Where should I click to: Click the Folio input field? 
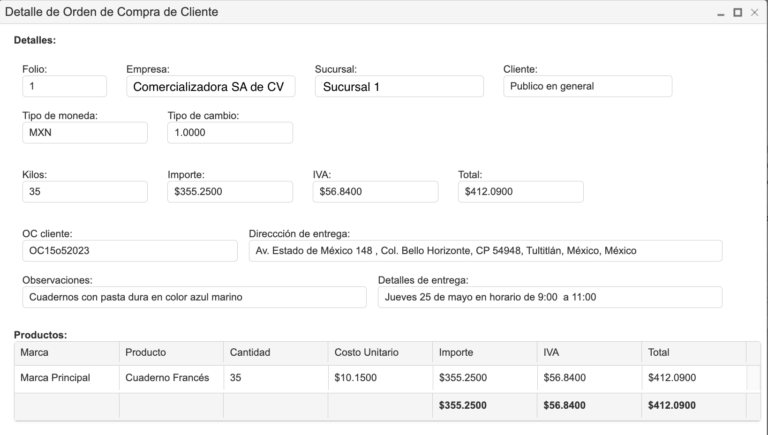(64, 87)
